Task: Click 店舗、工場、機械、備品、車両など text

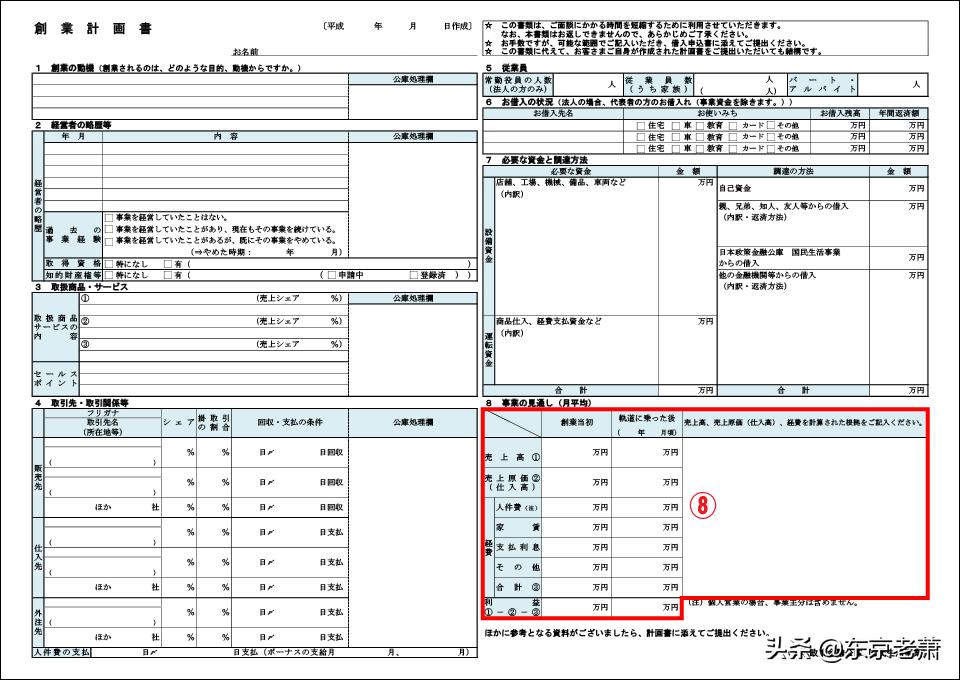Action: tap(561, 182)
